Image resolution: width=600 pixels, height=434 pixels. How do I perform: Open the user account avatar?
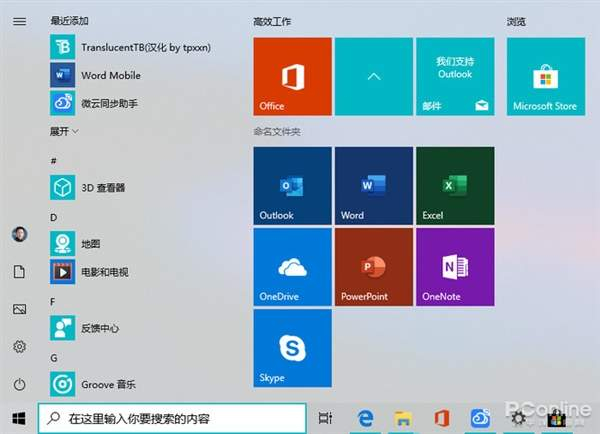pos(20,234)
